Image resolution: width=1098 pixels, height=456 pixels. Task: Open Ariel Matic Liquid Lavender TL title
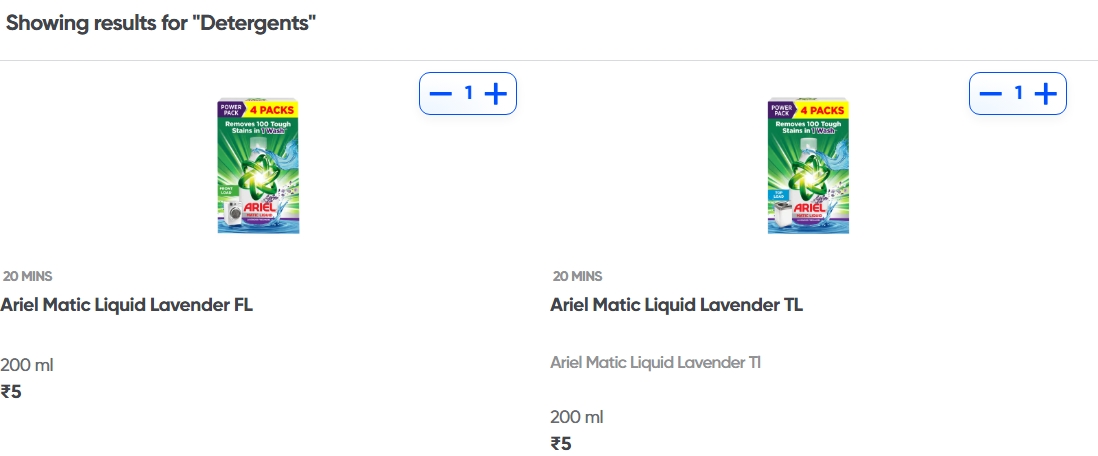[x=677, y=305]
